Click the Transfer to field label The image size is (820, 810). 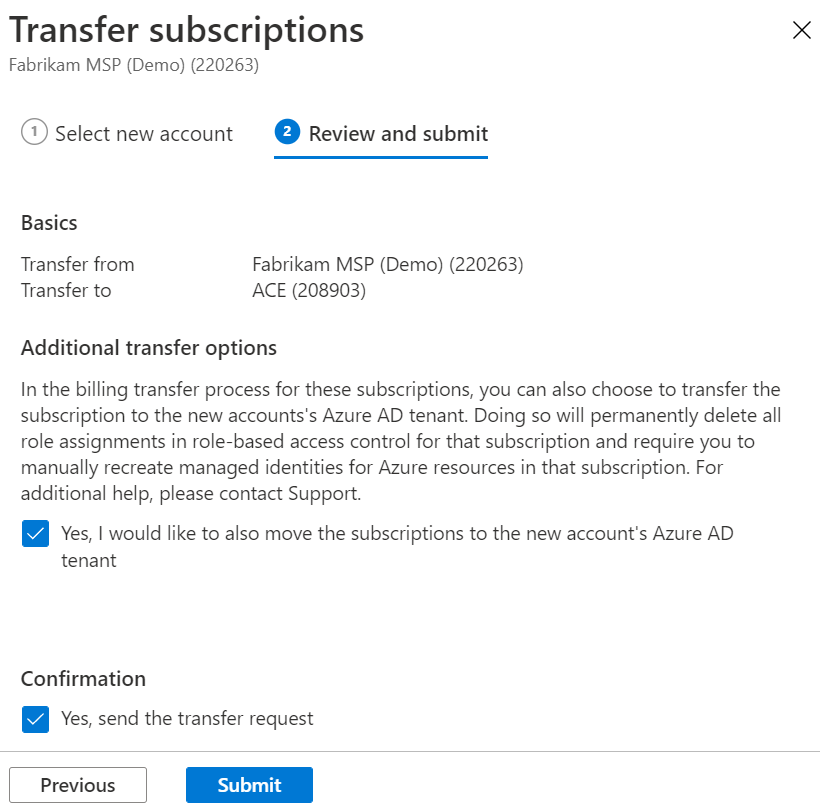click(x=66, y=290)
